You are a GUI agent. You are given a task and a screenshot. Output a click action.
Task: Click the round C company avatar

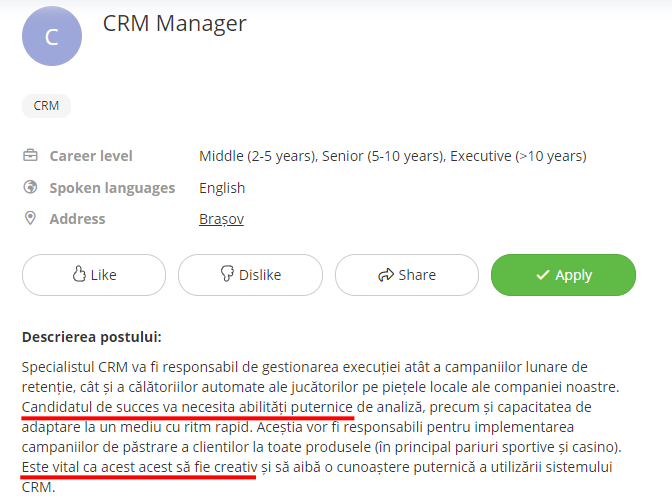(52, 36)
